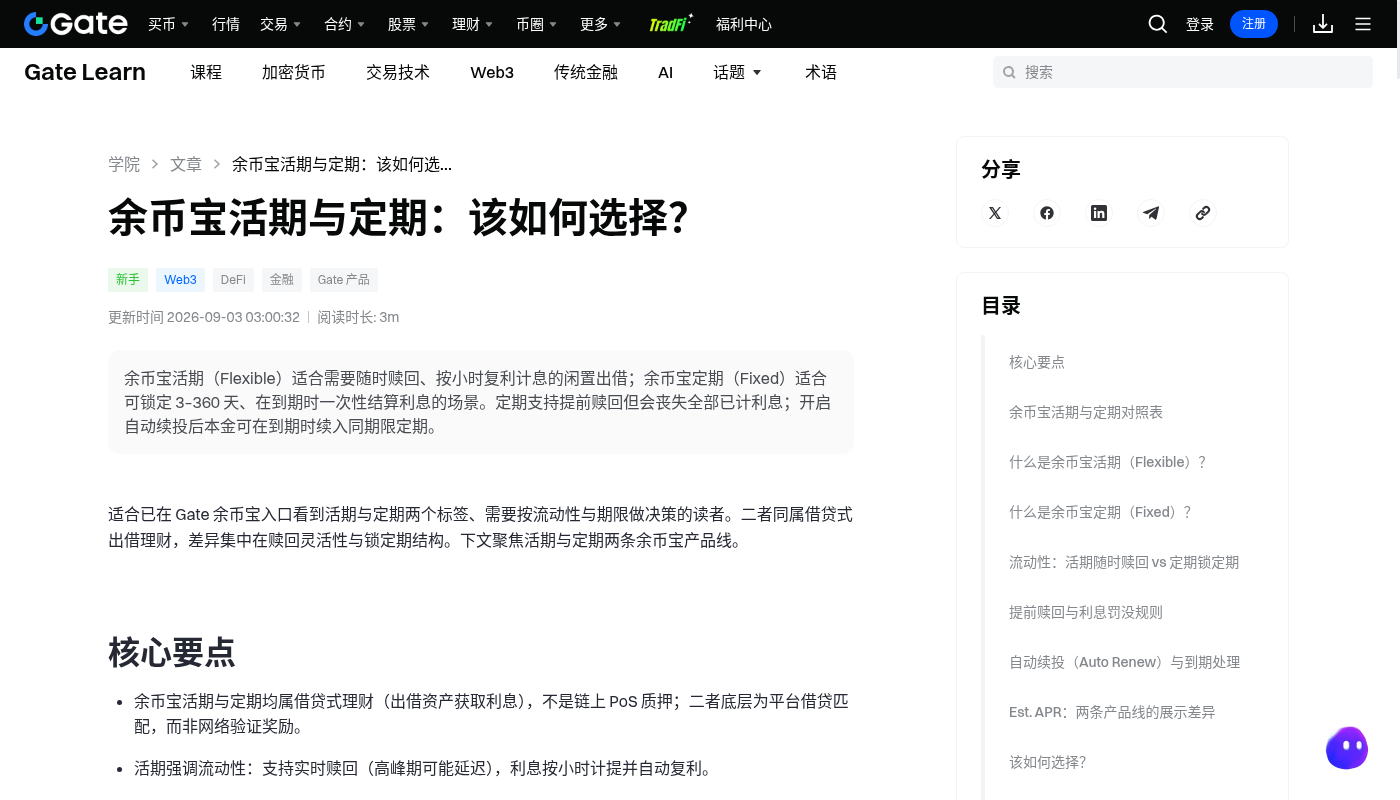Expand the 理财 dropdown menu
The height and width of the screenshot is (800, 1400).
click(473, 24)
